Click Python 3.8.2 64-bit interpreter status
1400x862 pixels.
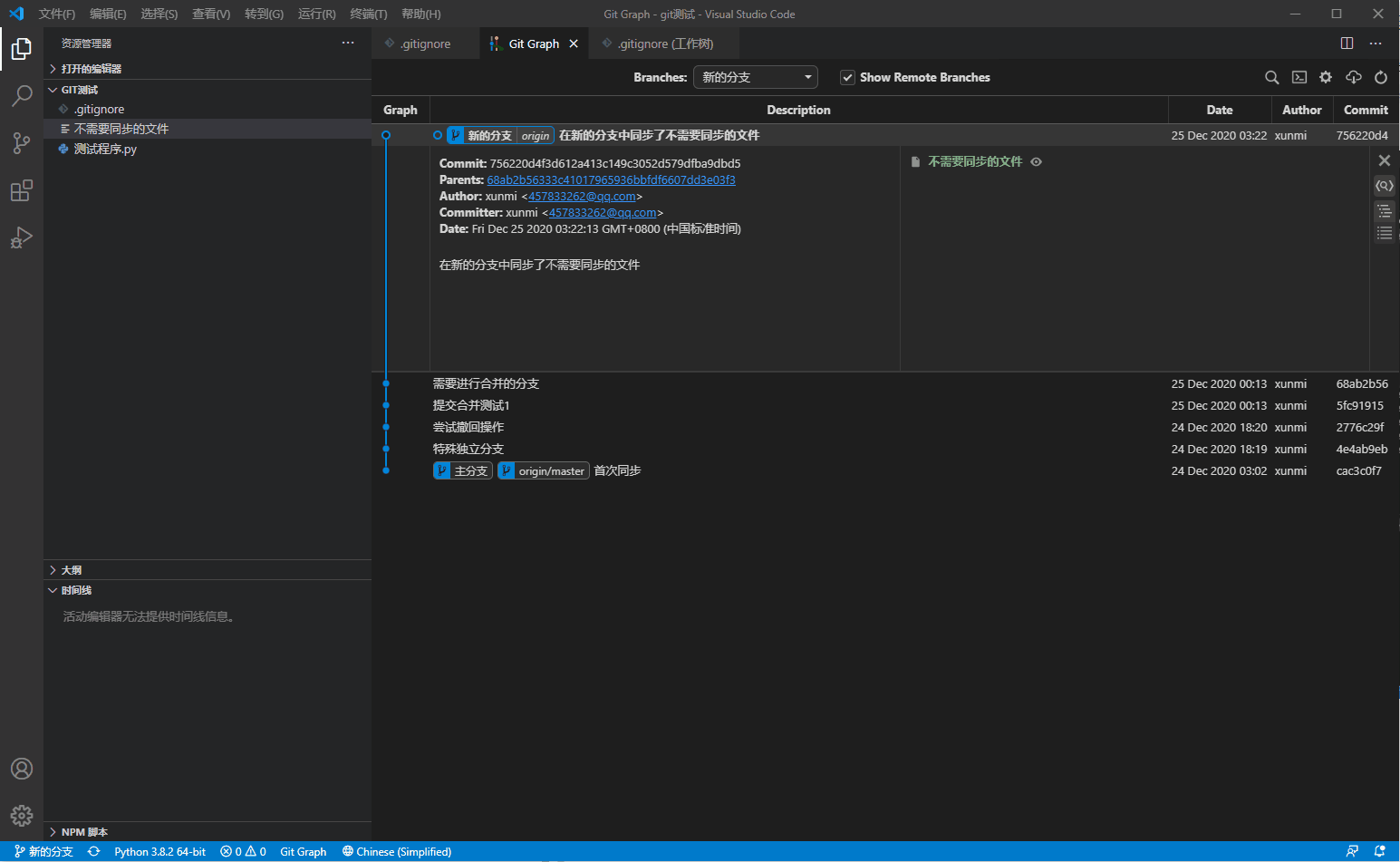point(159,851)
